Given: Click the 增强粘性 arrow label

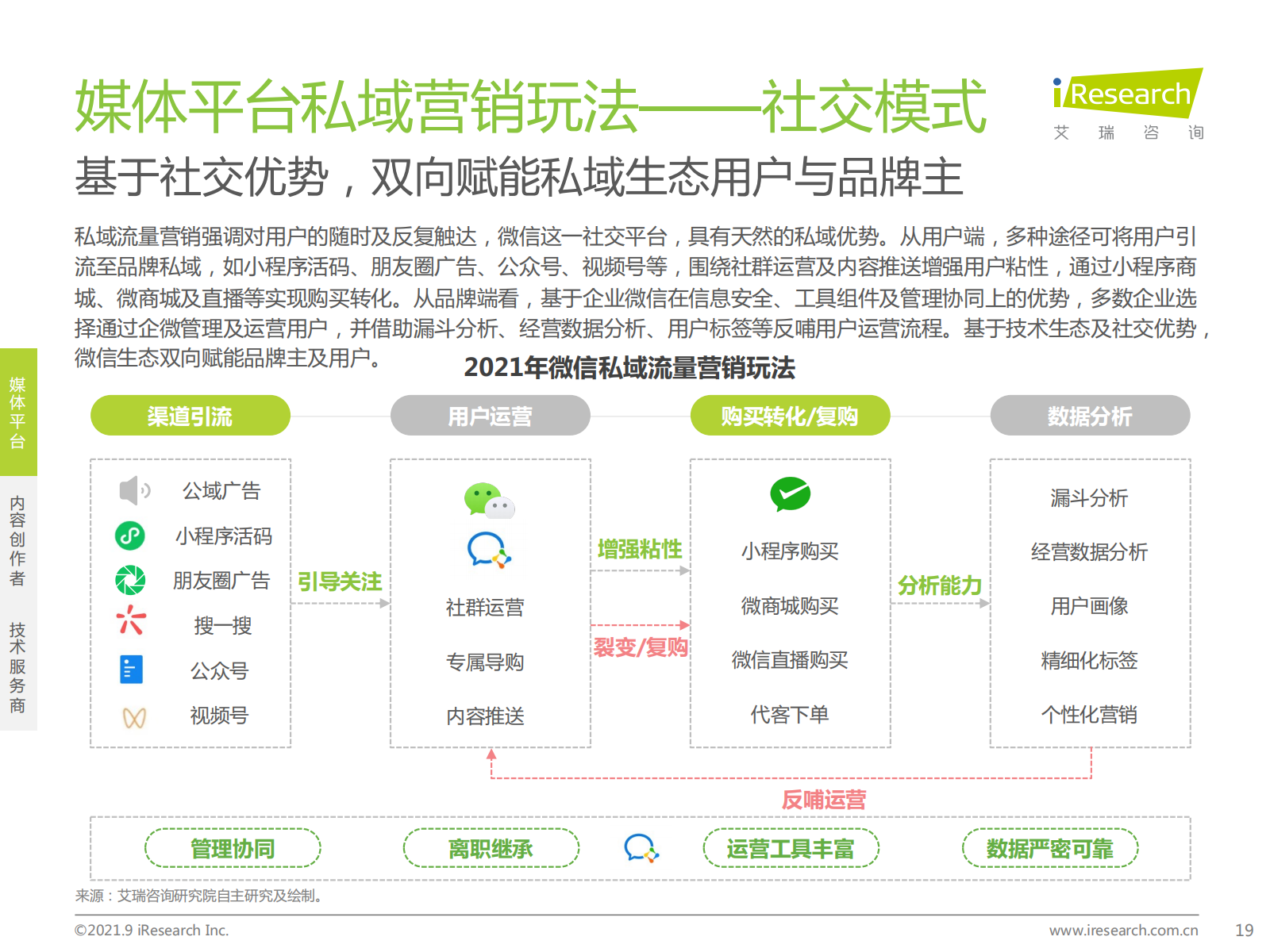Looking at the screenshot, I should (640, 549).
